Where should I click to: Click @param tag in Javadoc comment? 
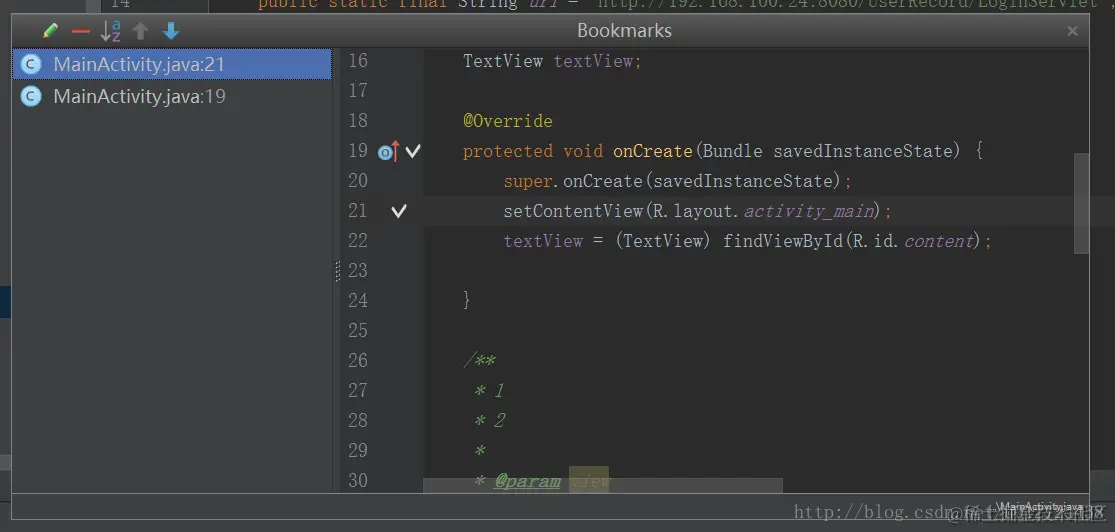(x=527, y=482)
